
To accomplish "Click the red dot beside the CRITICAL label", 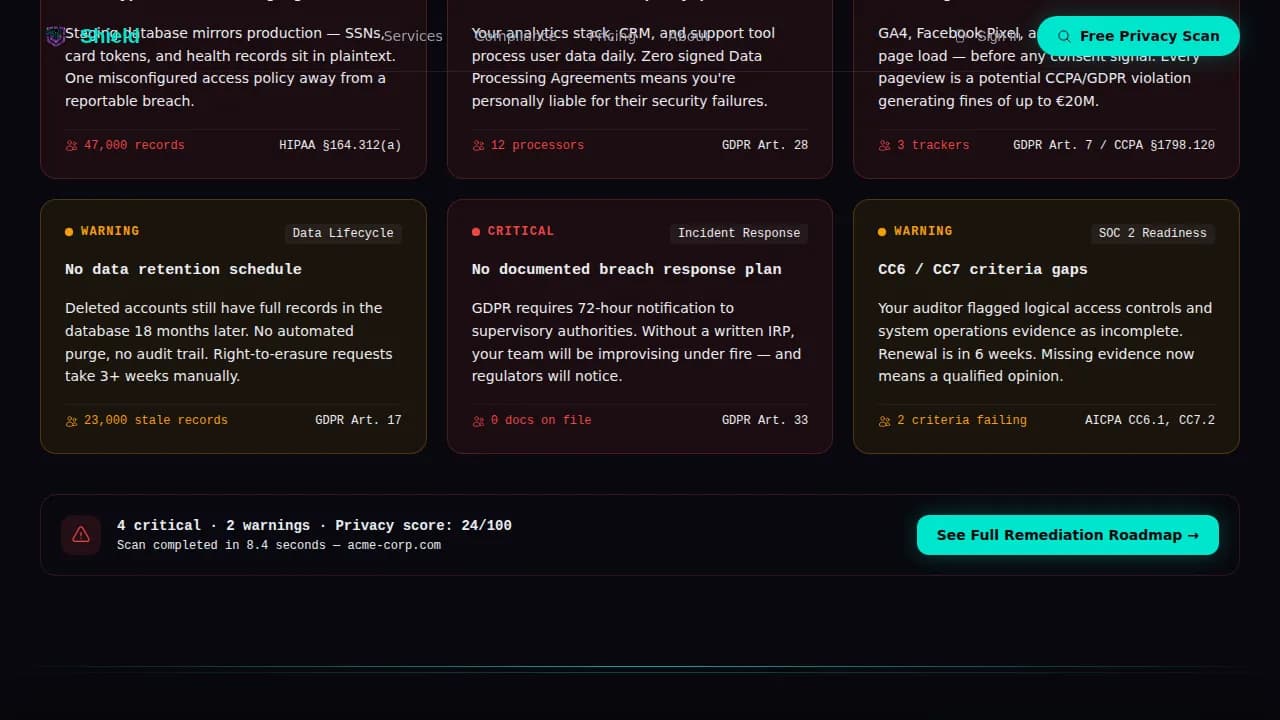I will [x=476, y=232].
